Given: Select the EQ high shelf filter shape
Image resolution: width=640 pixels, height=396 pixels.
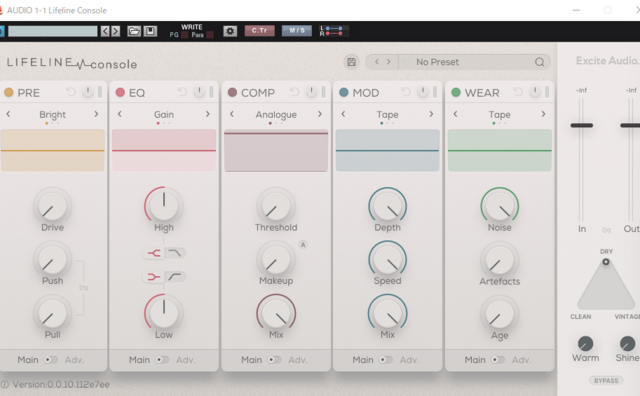Looking at the screenshot, I should 175,253.
